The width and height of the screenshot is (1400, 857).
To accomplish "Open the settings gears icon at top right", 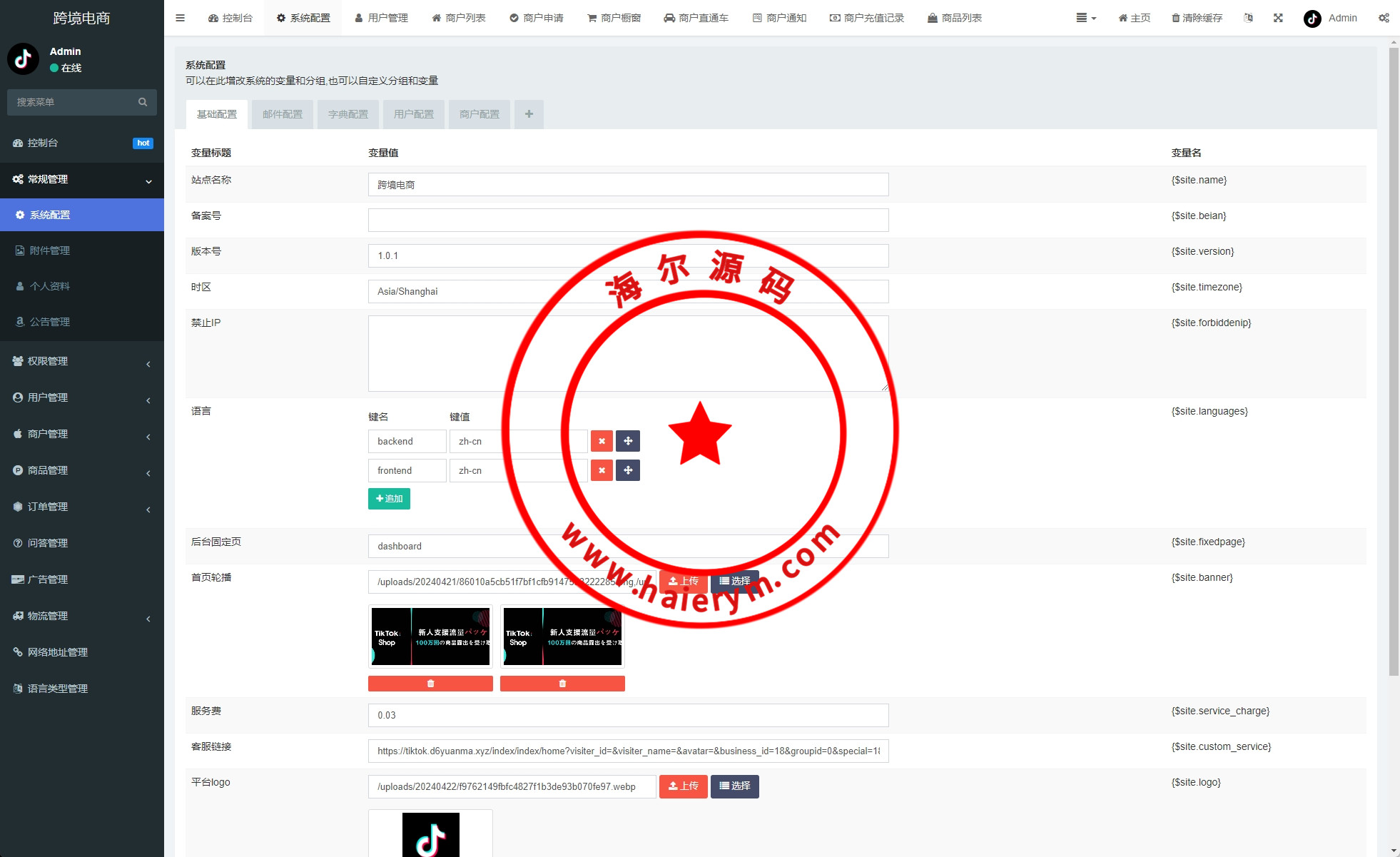I will tap(1384, 18).
